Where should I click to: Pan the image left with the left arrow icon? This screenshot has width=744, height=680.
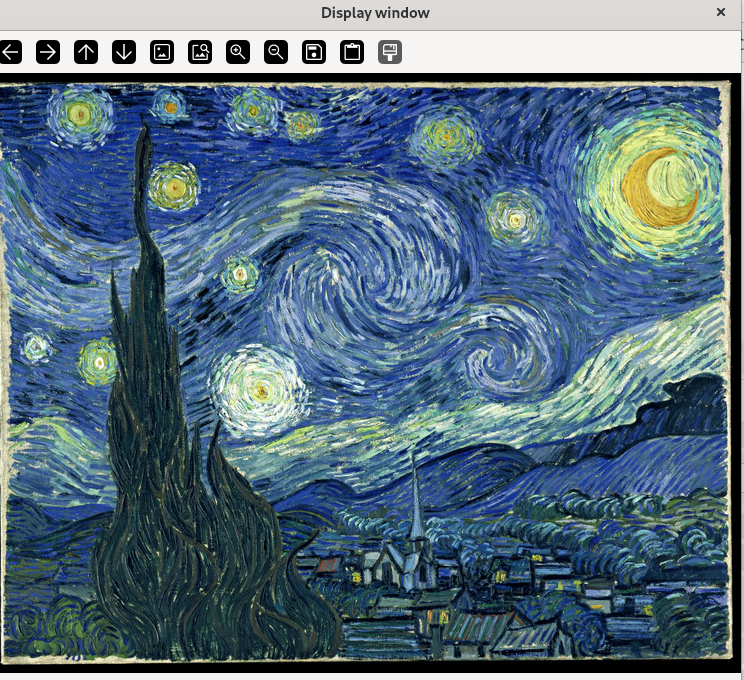pos(10,52)
